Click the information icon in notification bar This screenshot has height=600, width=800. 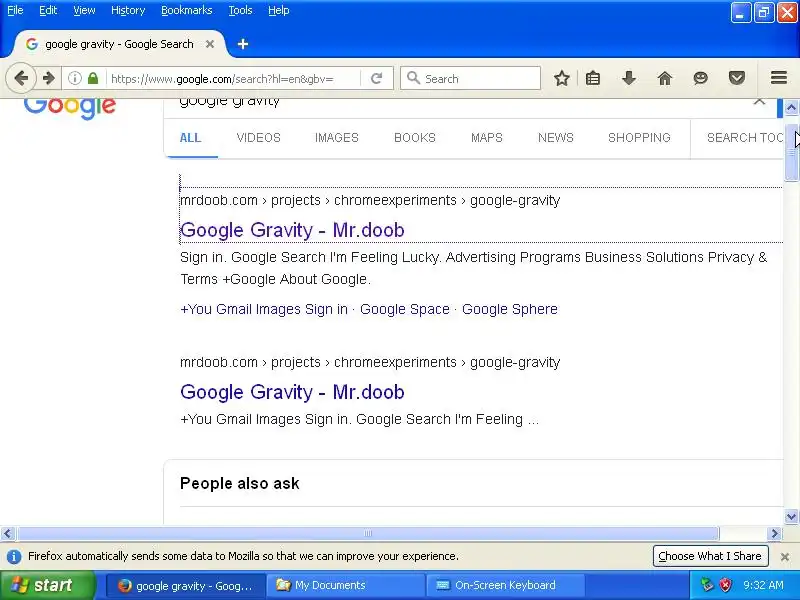[14, 556]
